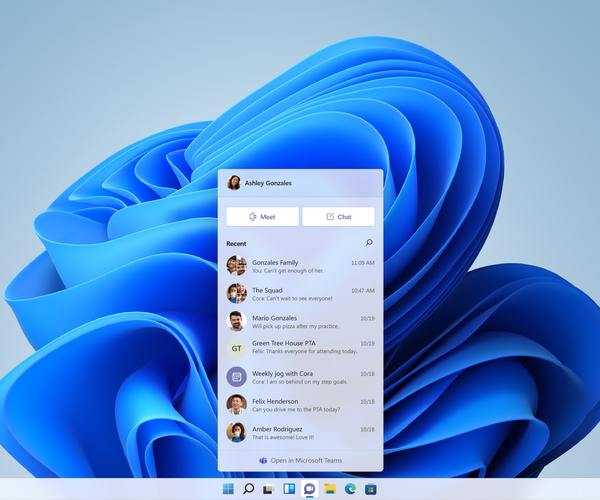Start a new chat with Chat button
This screenshot has width=600, height=500.
click(338, 216)
